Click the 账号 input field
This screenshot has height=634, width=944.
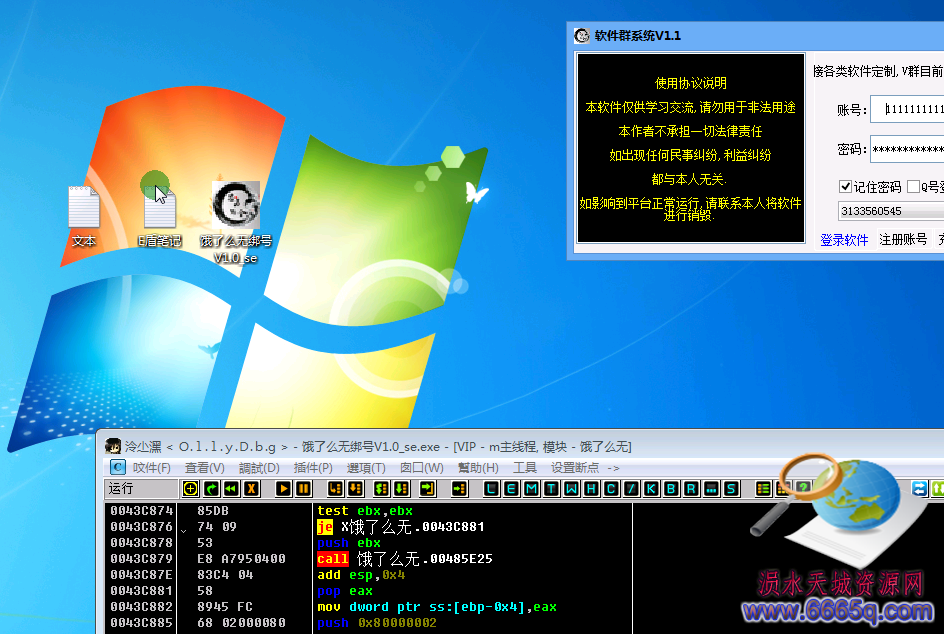point(907,110)
